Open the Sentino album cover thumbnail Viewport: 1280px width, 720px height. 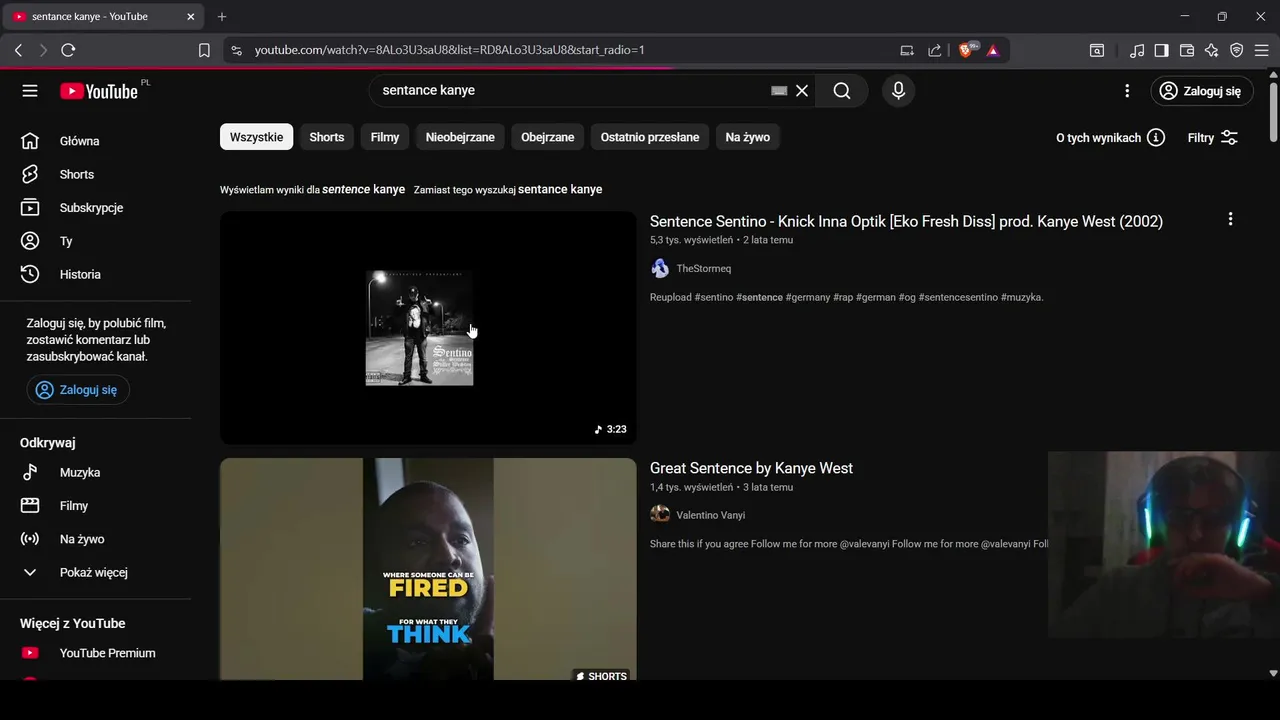click(x=428, y=328)
